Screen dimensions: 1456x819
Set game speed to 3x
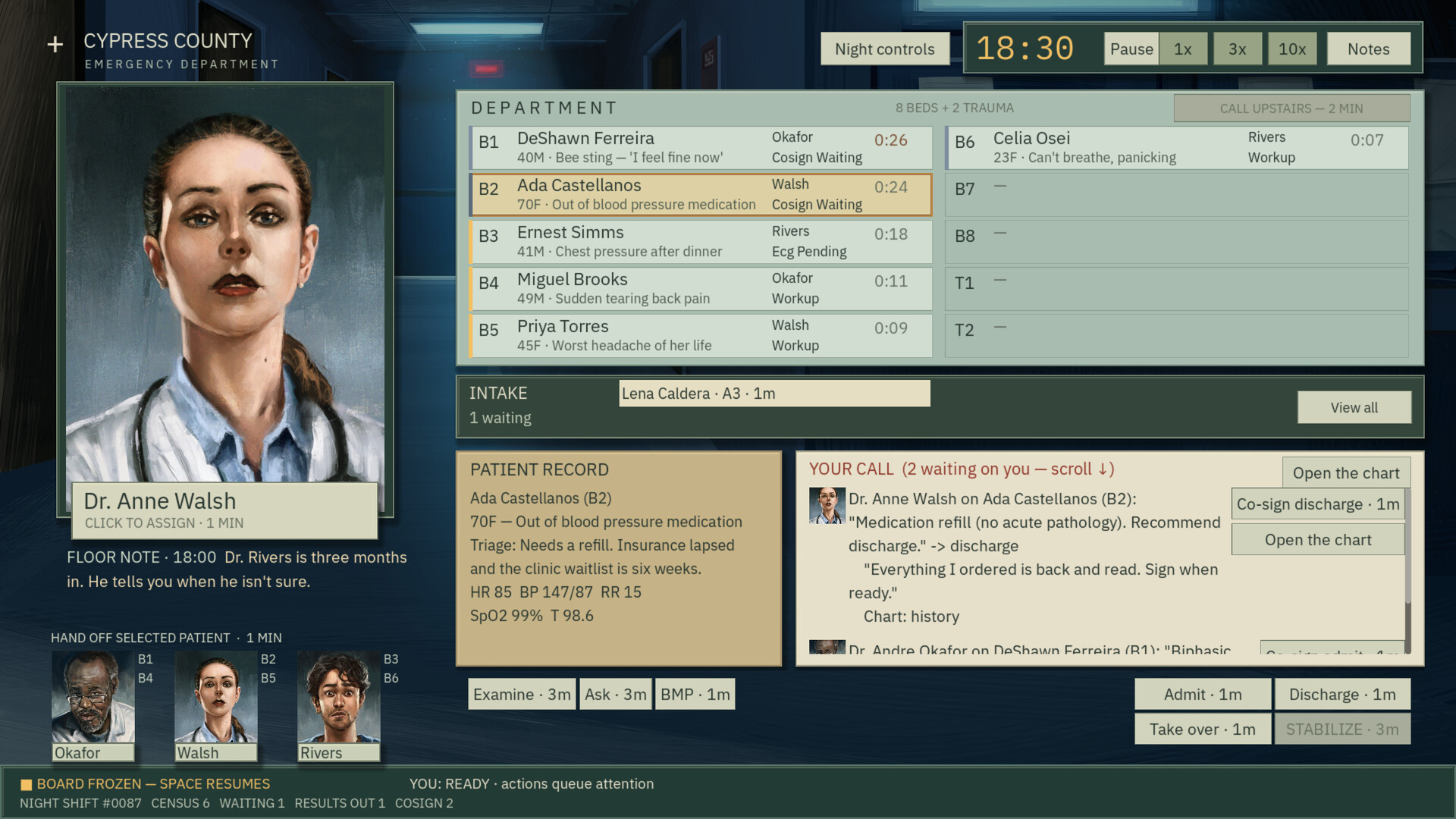(1238, 49)
